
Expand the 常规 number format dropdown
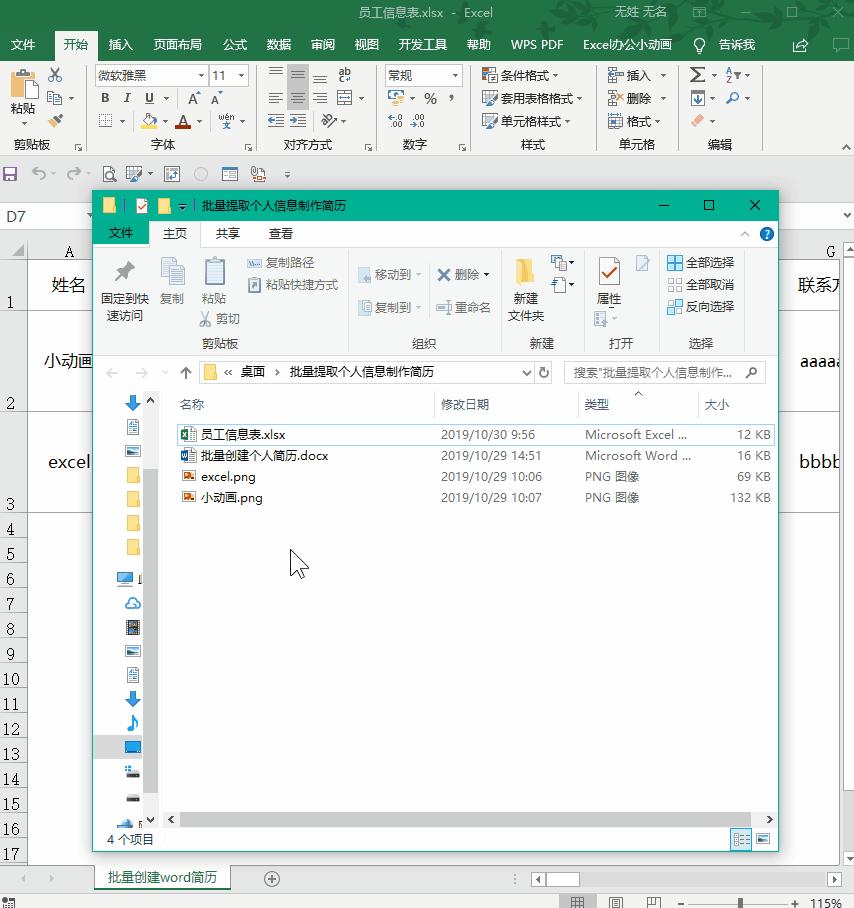[456, 74]
